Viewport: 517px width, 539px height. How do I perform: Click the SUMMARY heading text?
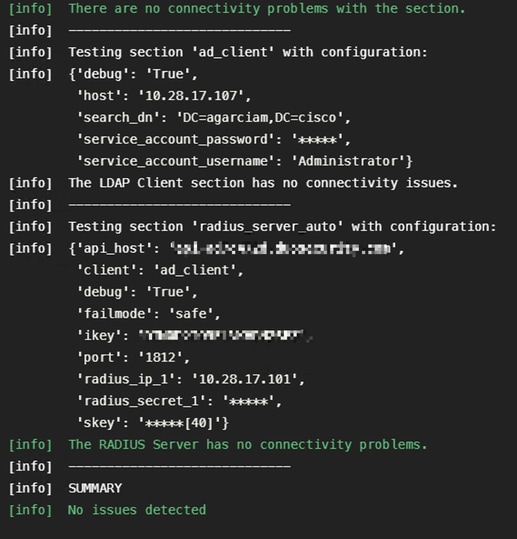tap(95, 488)
